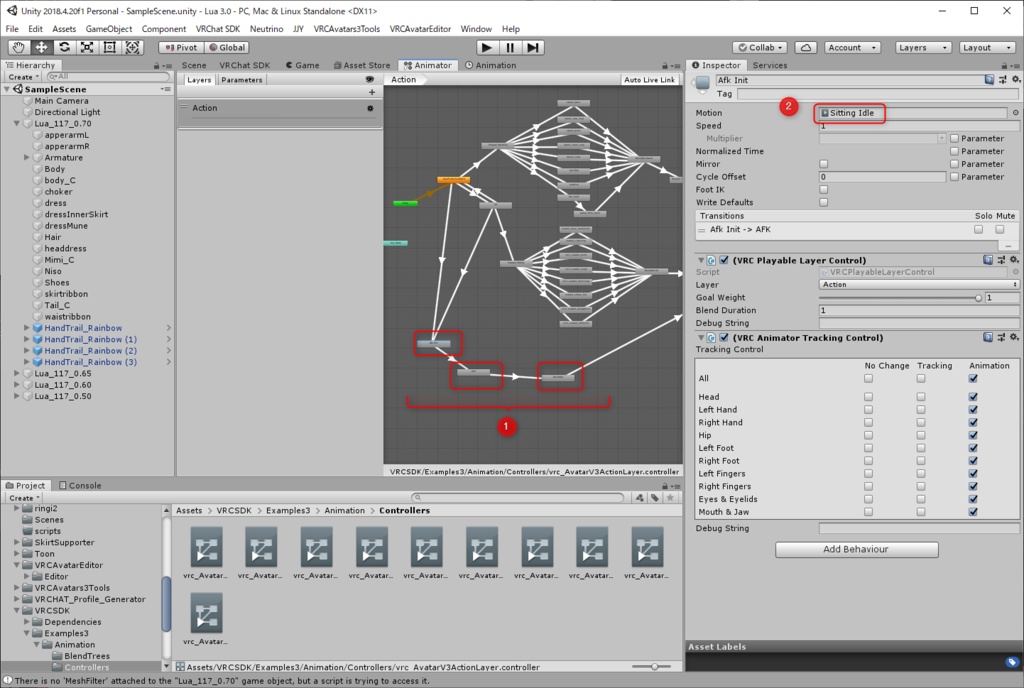Collapse VRC Playable Layer Control component
Viewport: 1024px width, 688px height.
click(x=701, y=260)
